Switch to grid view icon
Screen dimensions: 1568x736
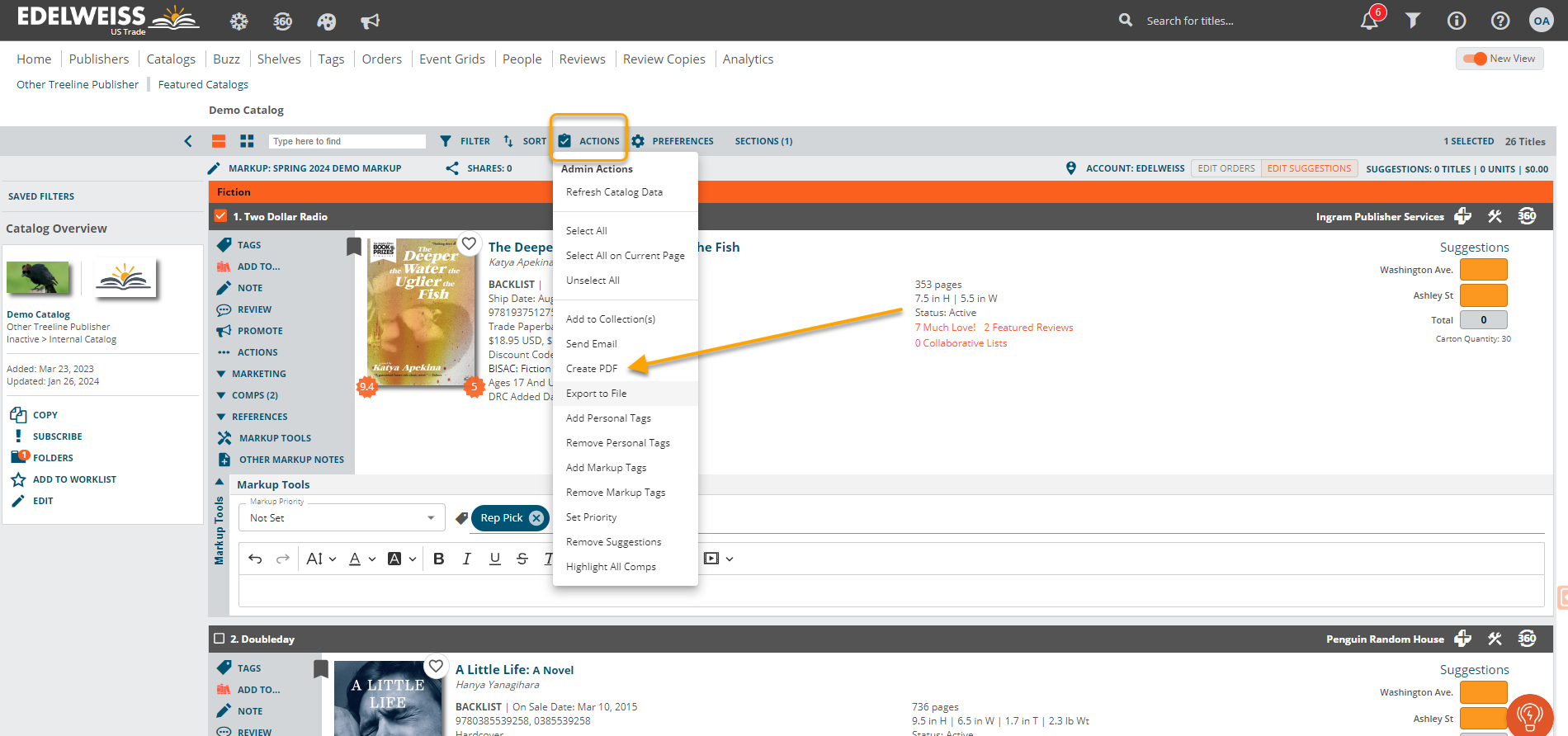click(247, 141)
